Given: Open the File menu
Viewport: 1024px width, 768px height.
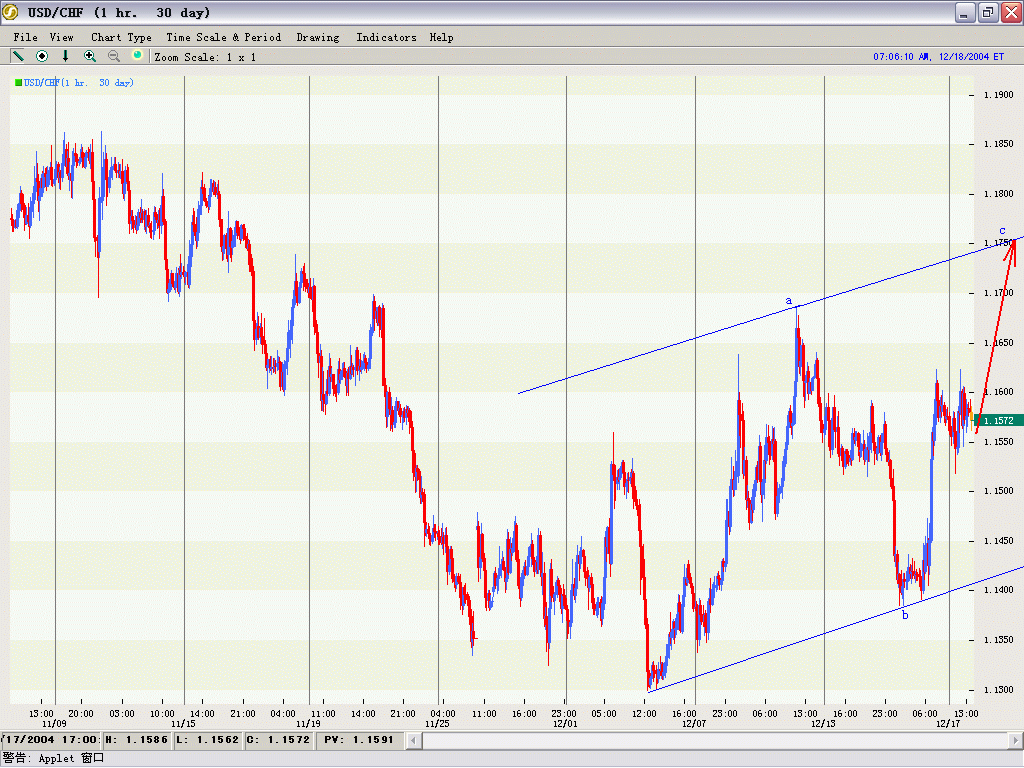Looking at the screenshot, I should pyautogui.click(x=25, y=37).
